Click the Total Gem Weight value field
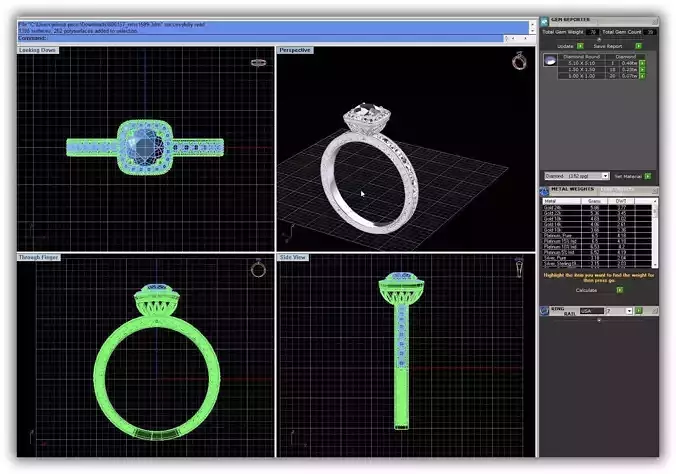Viewport: 676px width, 474px height. tap(593, 32)
